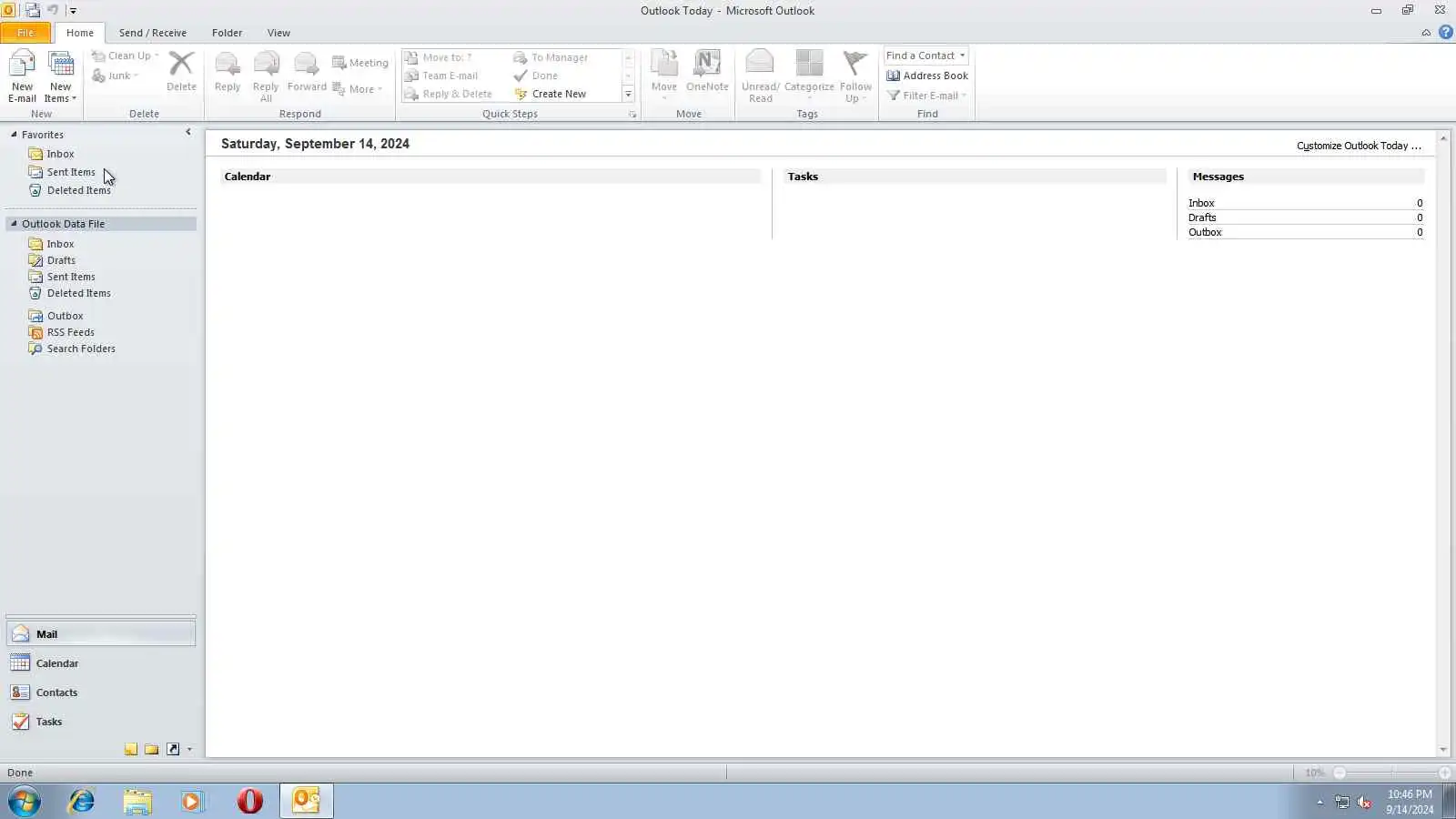Open the Folder List icon

[152, 750]
